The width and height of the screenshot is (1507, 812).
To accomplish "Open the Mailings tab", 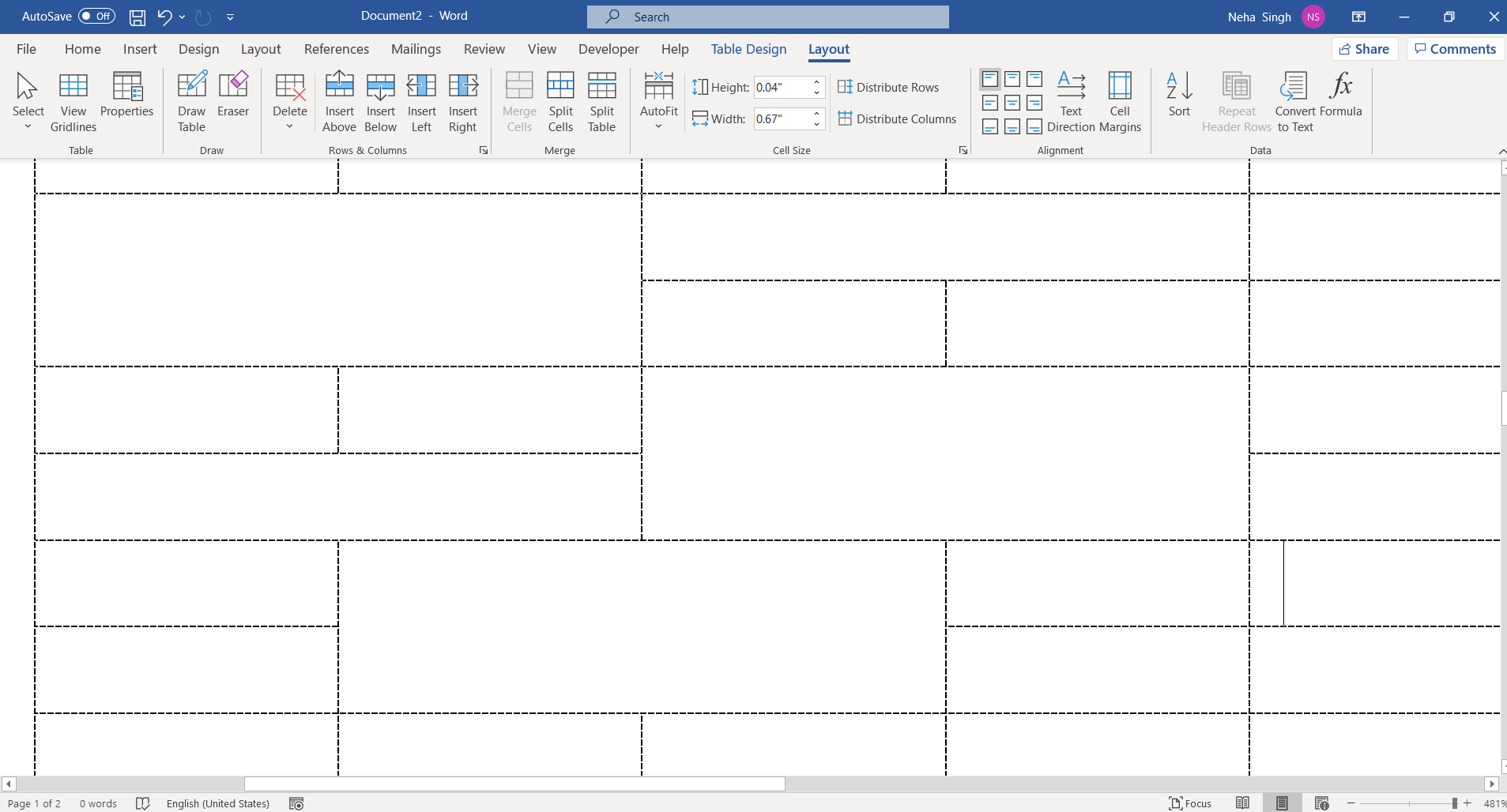I will tap(416, 49).
